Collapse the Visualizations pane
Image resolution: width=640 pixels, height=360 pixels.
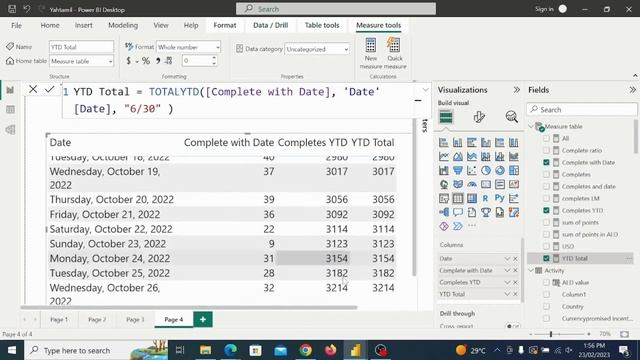coord(517,90)
